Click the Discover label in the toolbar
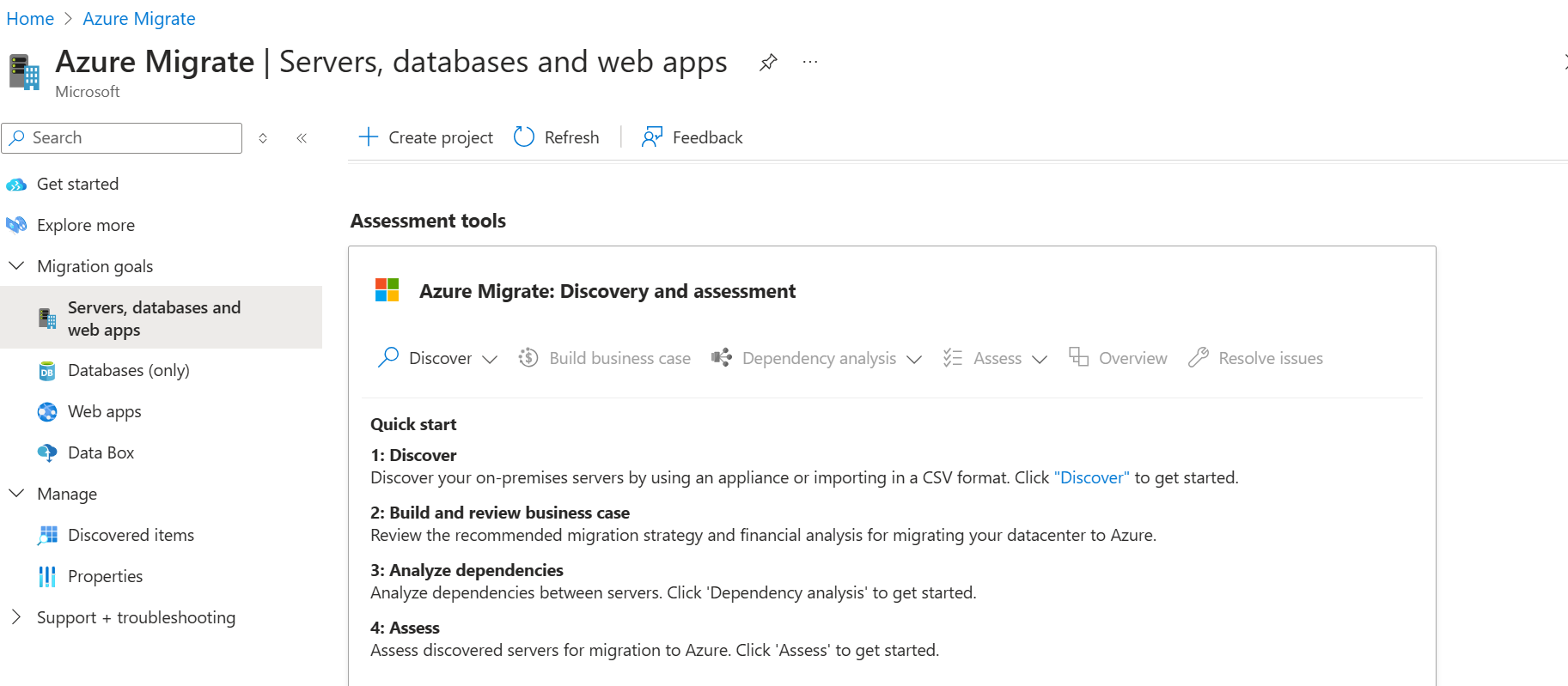 click(440, 358)
